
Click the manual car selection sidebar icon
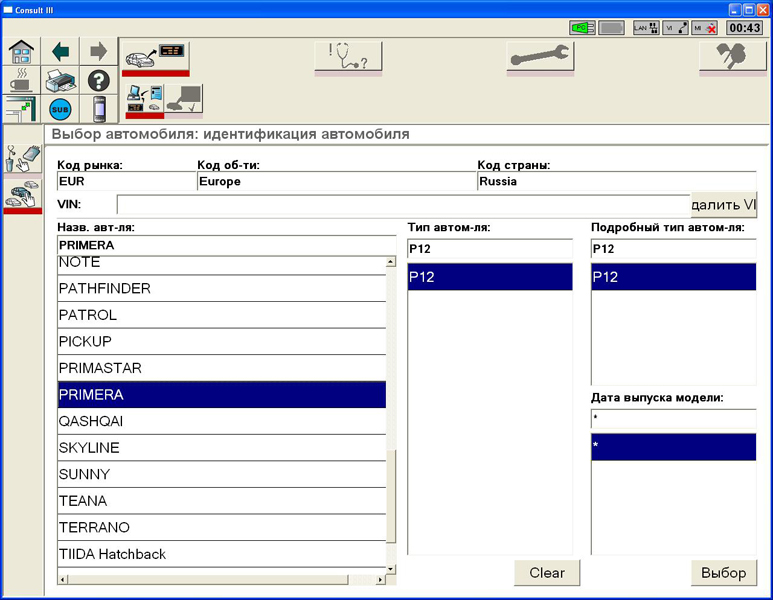pyautogui.click(x=23, y=196)
